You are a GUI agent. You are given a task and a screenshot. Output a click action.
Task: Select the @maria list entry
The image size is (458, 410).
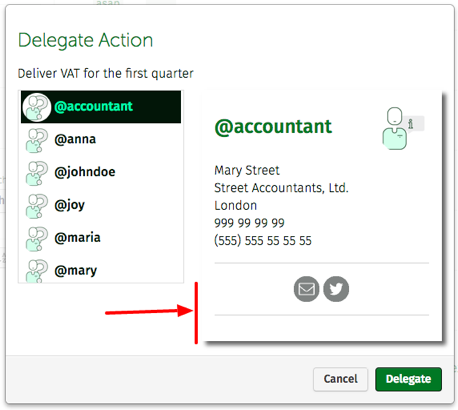coord(101,238)
